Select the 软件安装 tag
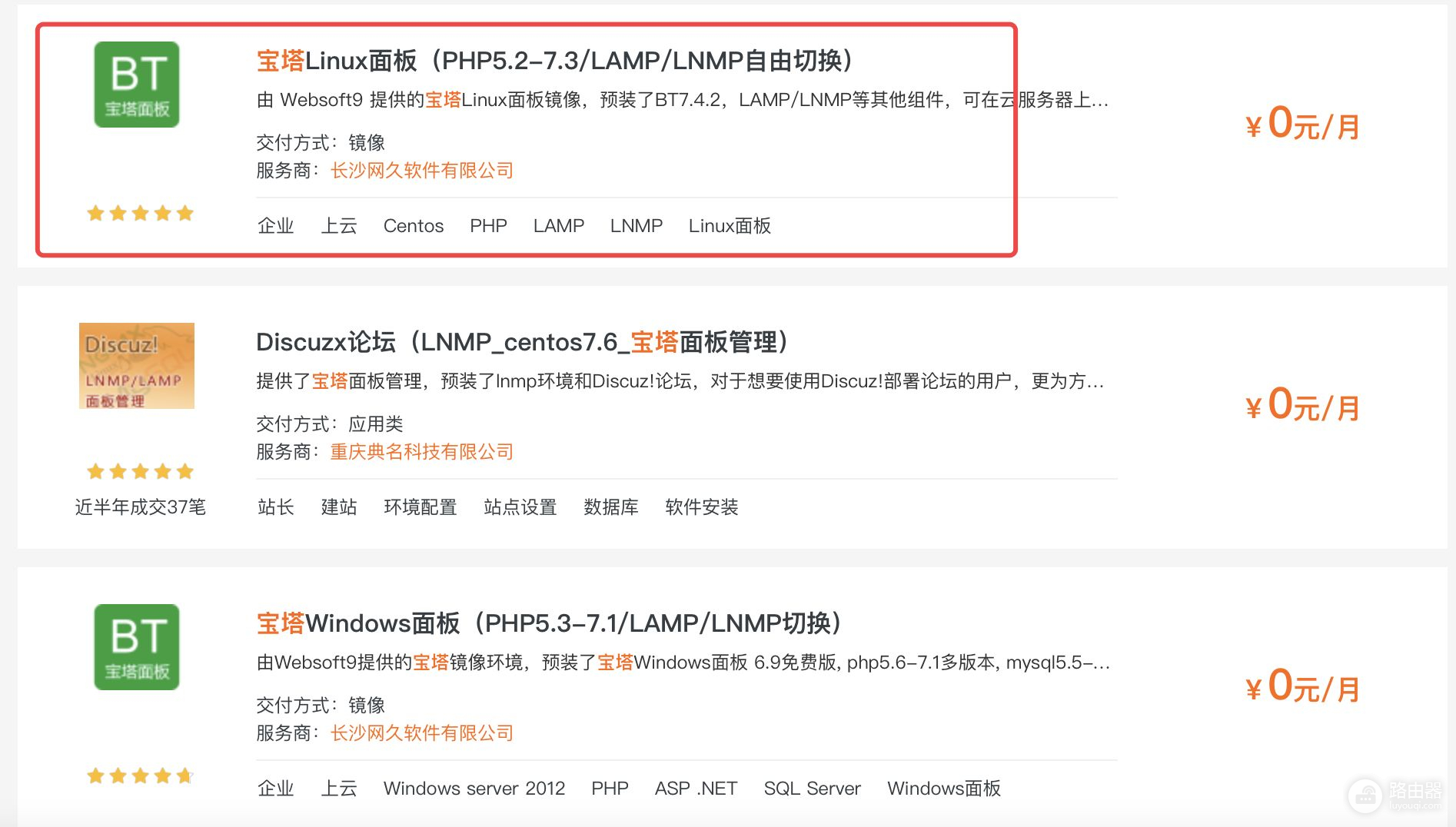 coord(702,507)
